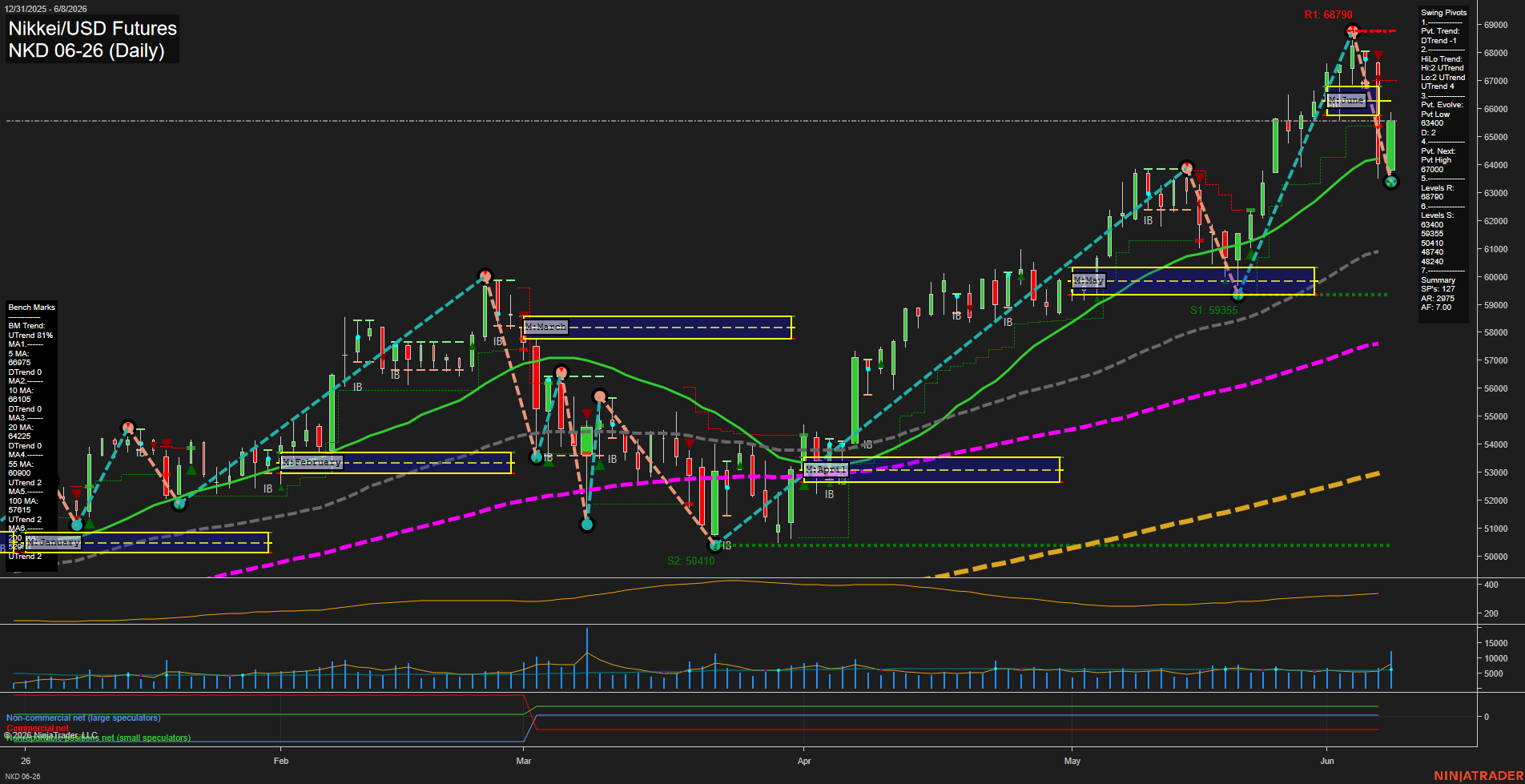This screenshot has height=784, width=1525.
Task: Select the 15000 volume axis label
Action: [1495, 643]
